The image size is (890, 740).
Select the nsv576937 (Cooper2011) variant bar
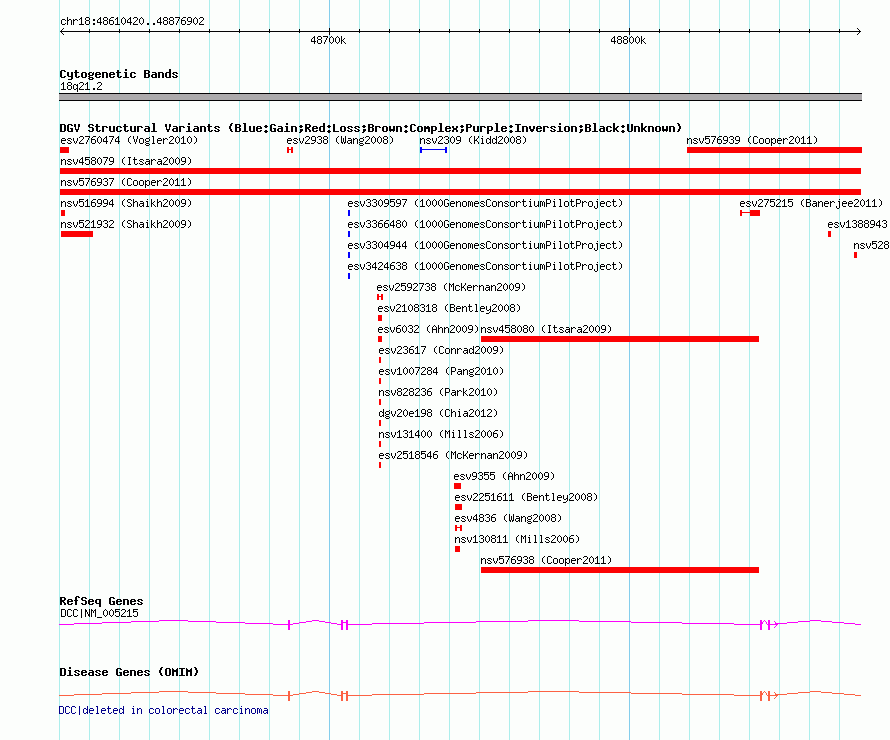tap(460, 192)
